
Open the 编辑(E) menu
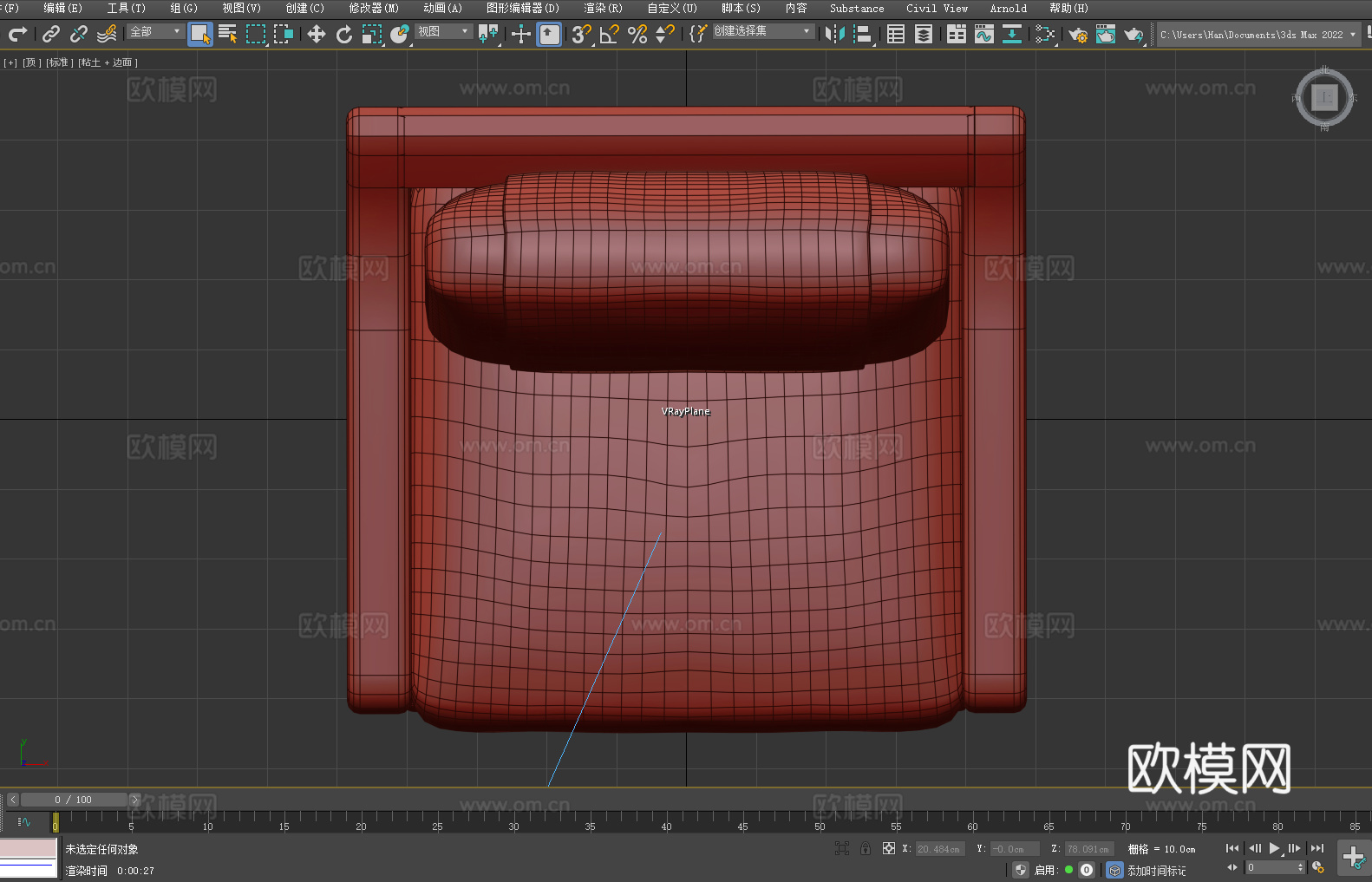coord(62,8)
